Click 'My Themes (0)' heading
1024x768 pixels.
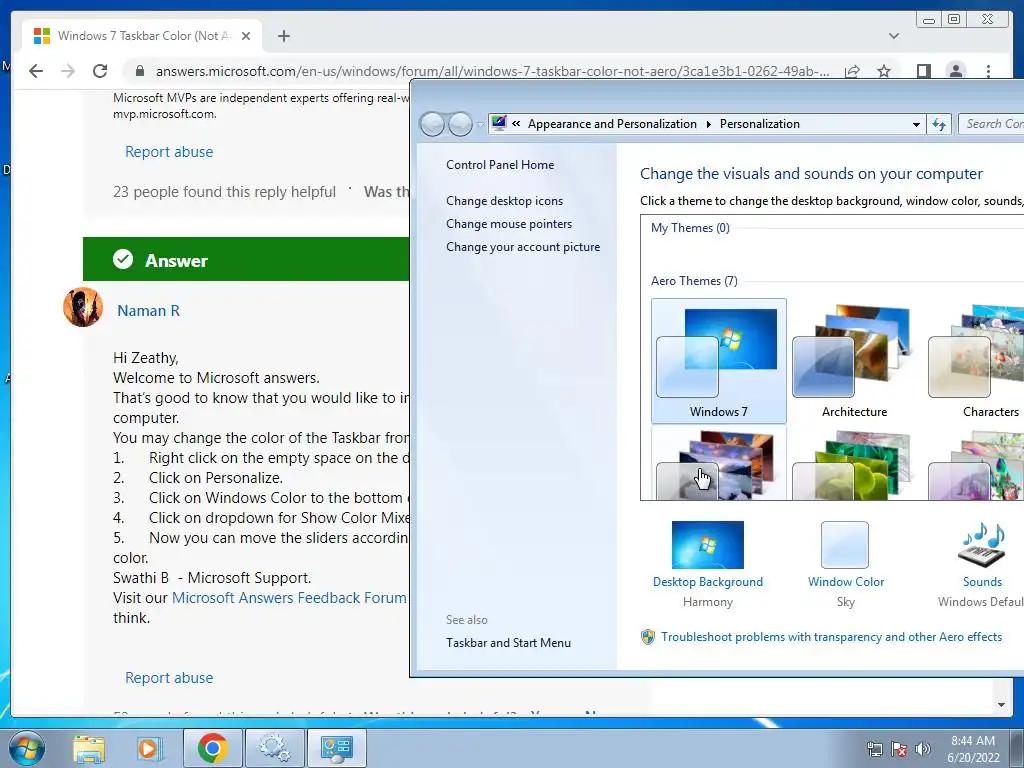(690, 228)
